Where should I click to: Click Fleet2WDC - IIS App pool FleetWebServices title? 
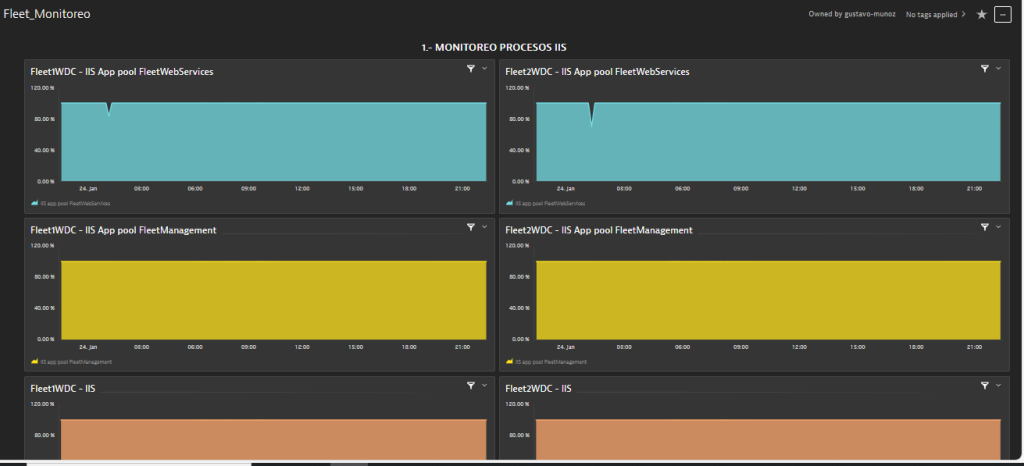(597, 72)
